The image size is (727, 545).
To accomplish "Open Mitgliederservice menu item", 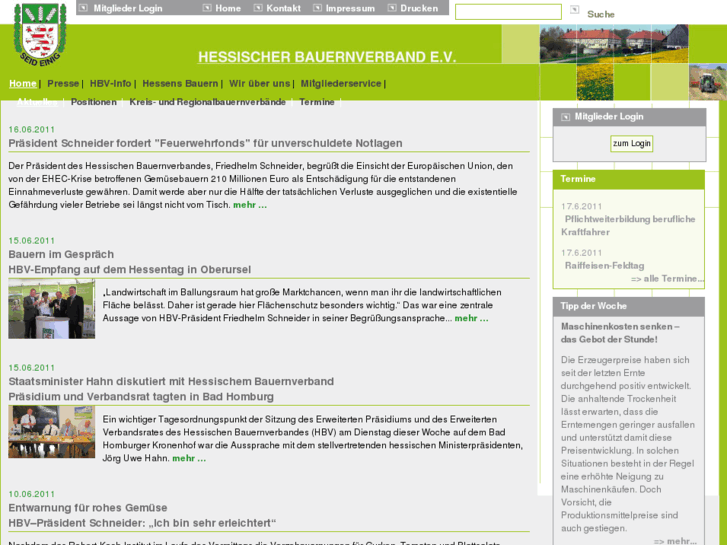I will point(341,83).
